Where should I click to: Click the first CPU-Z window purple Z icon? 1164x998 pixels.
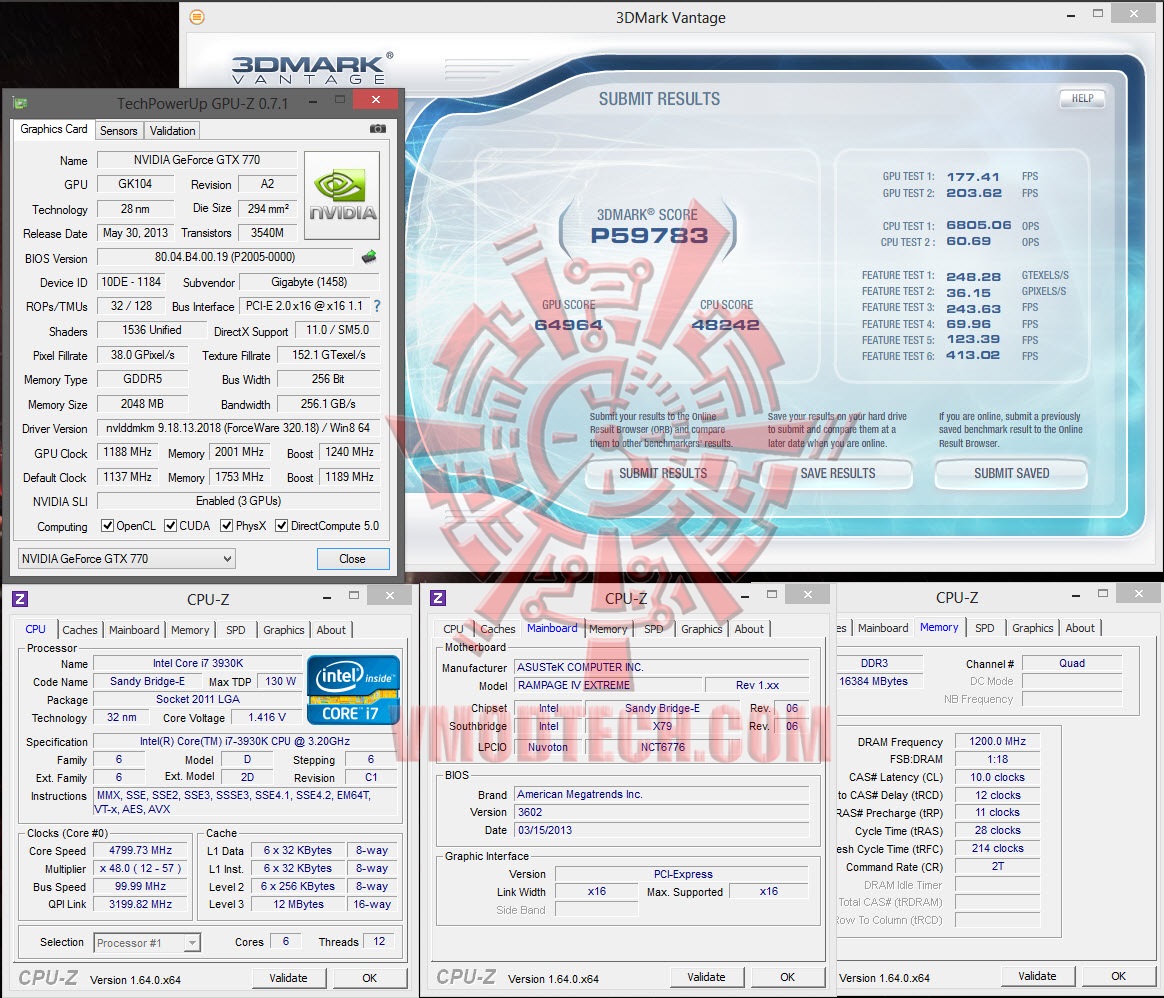point(20,599)
